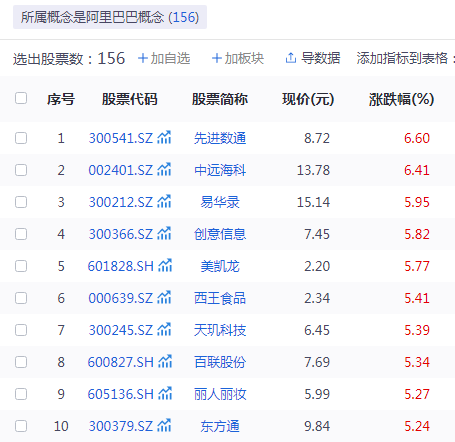The image size is (455, 442).
Task: Open chart icon beside 300541.SZ
Action: (x=164, y=137)
